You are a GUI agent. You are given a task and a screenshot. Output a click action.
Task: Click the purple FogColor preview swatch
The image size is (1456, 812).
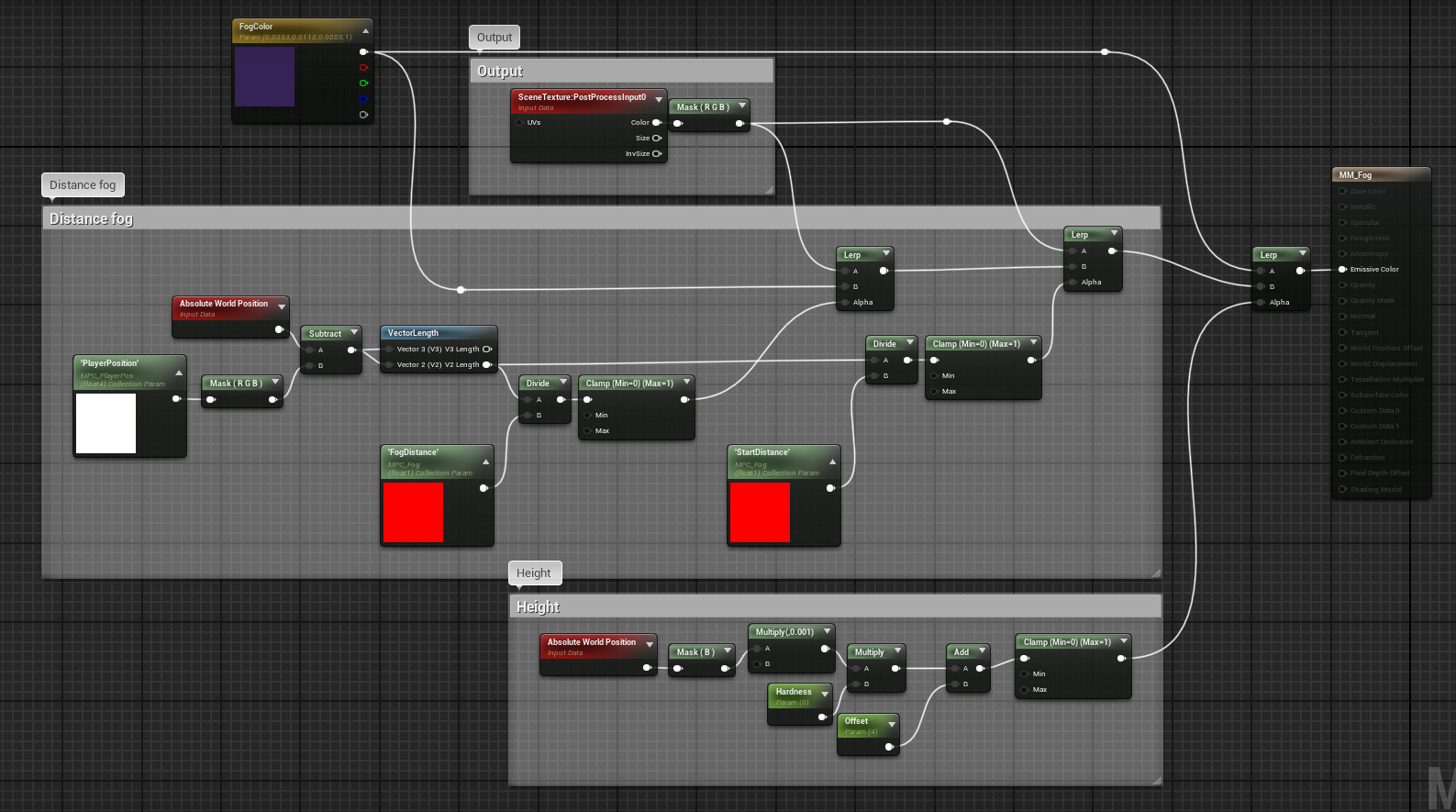point(264,77)
